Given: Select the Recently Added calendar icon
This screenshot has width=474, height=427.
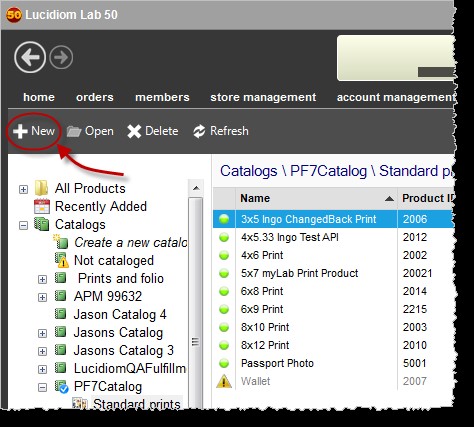Looking at the screenshot, I should [x=42, y=206].
